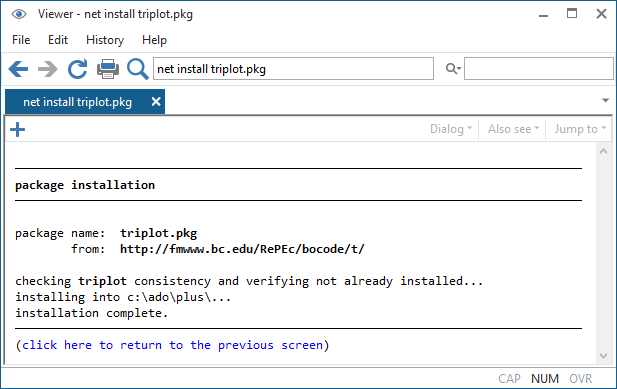Open the small search options magnifier dropdown
Viewport: 617px width, 389px height.
tap(453, 69)
